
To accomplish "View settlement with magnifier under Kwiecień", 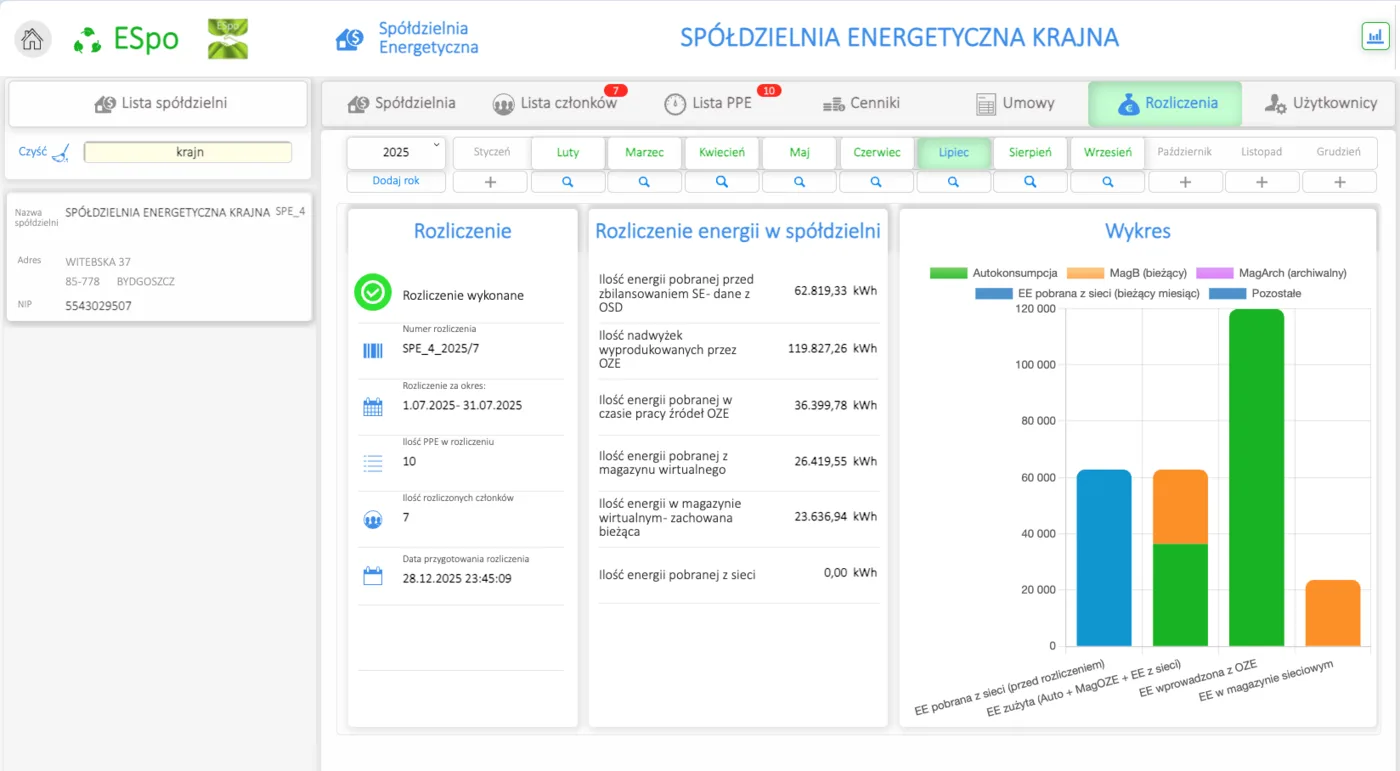I will point(722,182).
